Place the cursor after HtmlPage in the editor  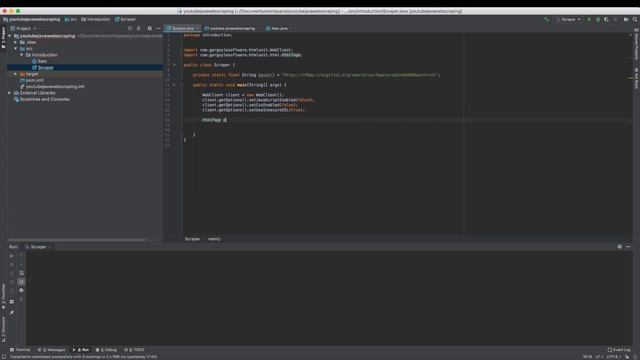coord(222,120)
